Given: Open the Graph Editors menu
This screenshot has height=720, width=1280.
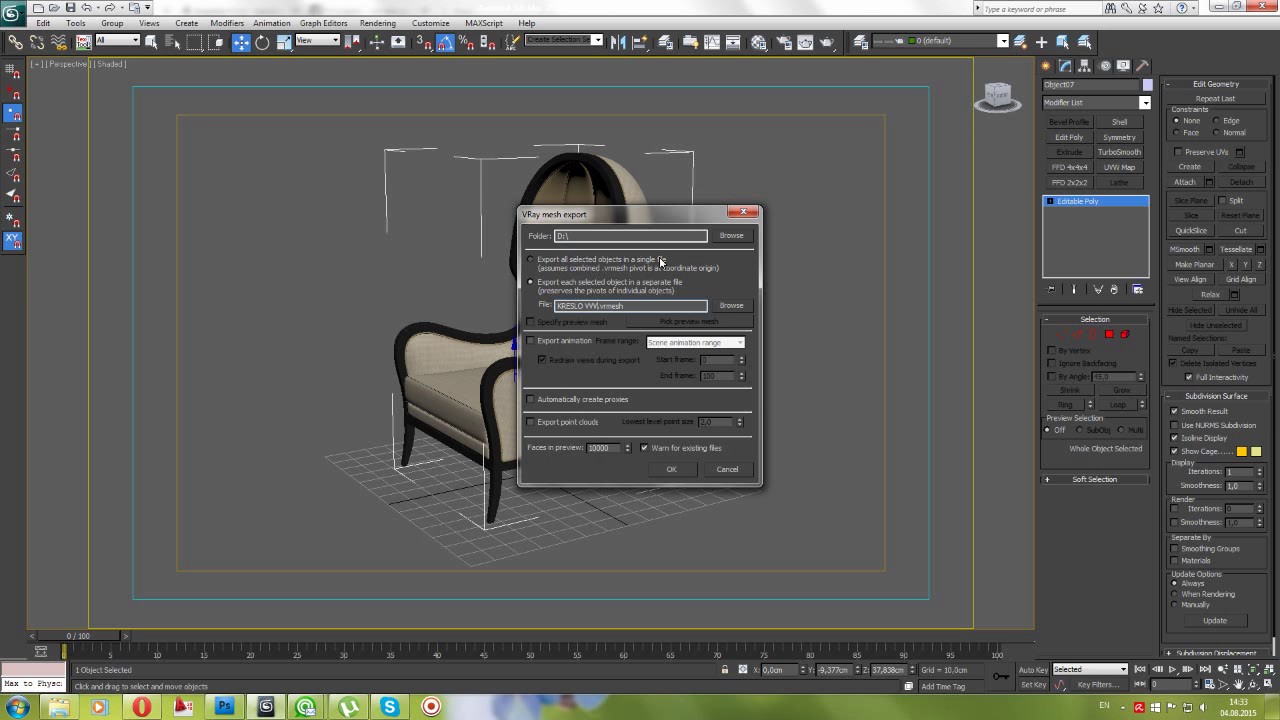Looking at the screenshot, I should pos(324,23).
